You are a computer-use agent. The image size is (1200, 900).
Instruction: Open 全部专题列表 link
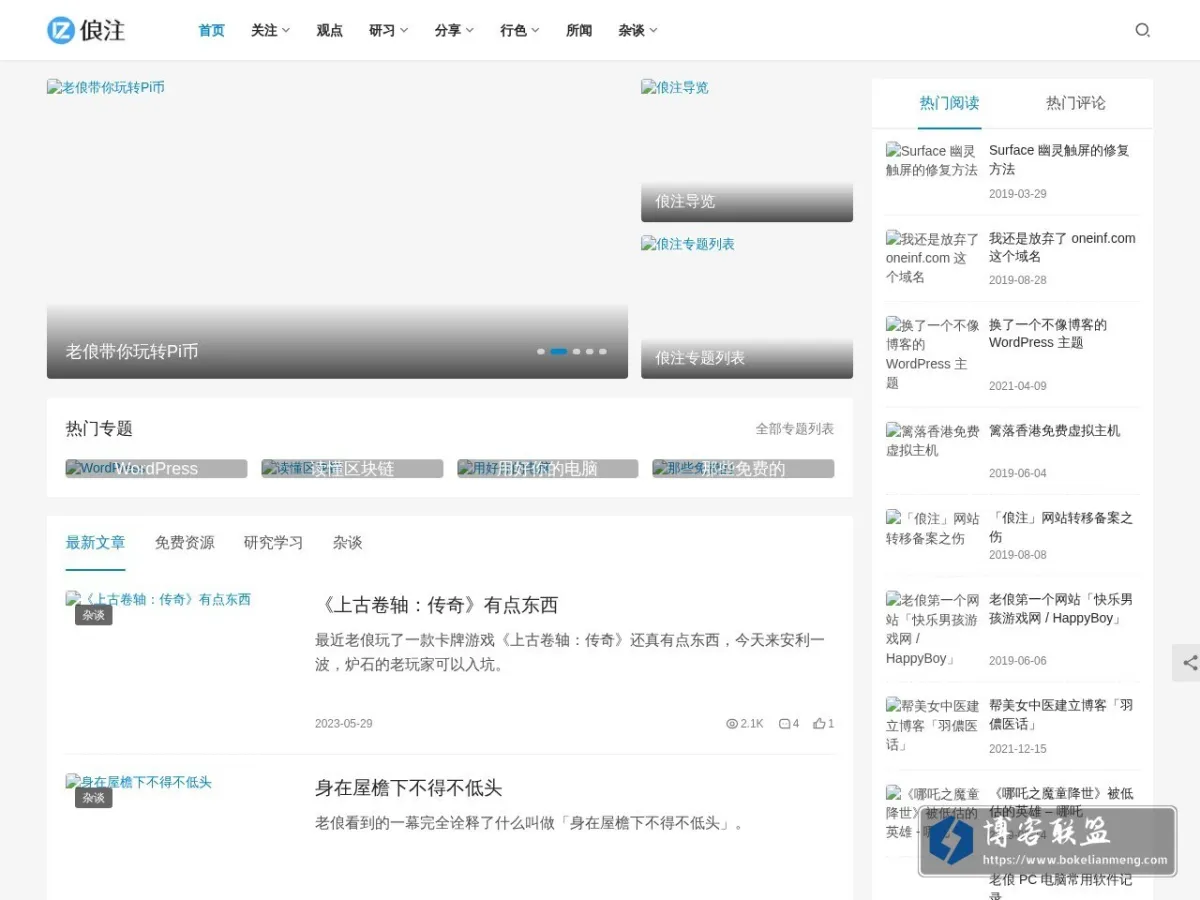tap(795, 429)
